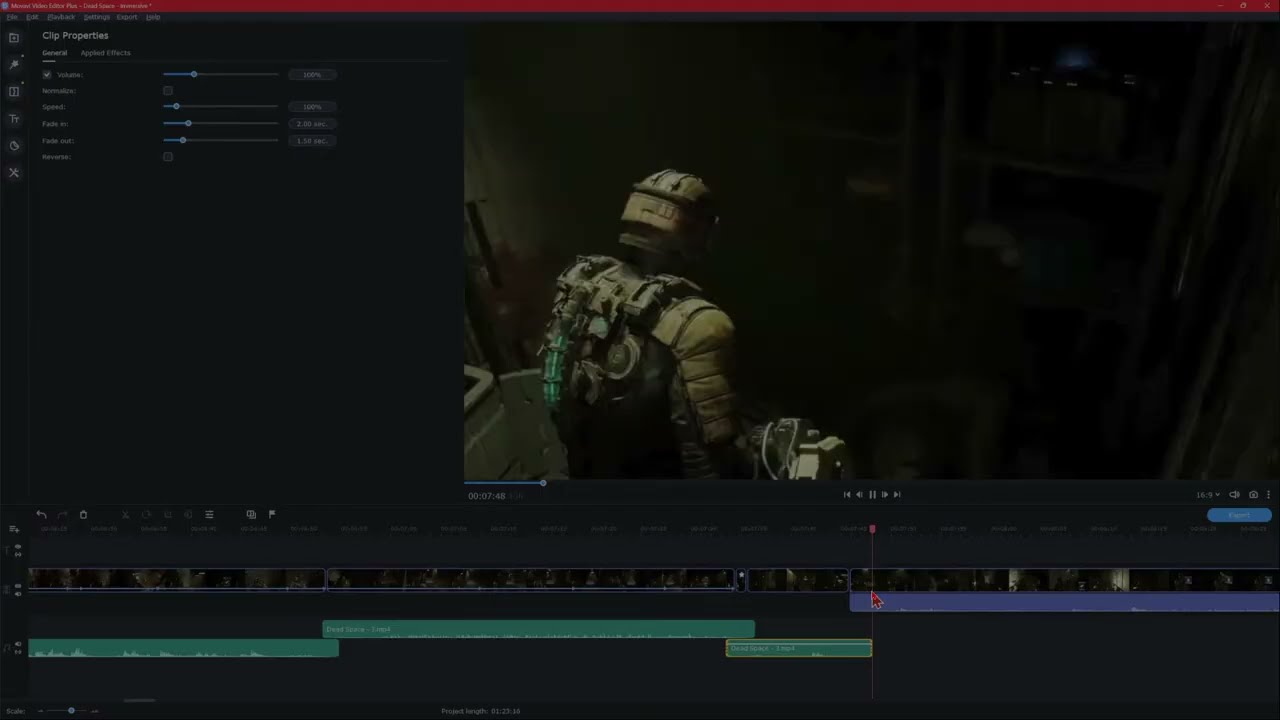Enable the Reverse checkbox
1280x720 pixels.
click(168, 157)
